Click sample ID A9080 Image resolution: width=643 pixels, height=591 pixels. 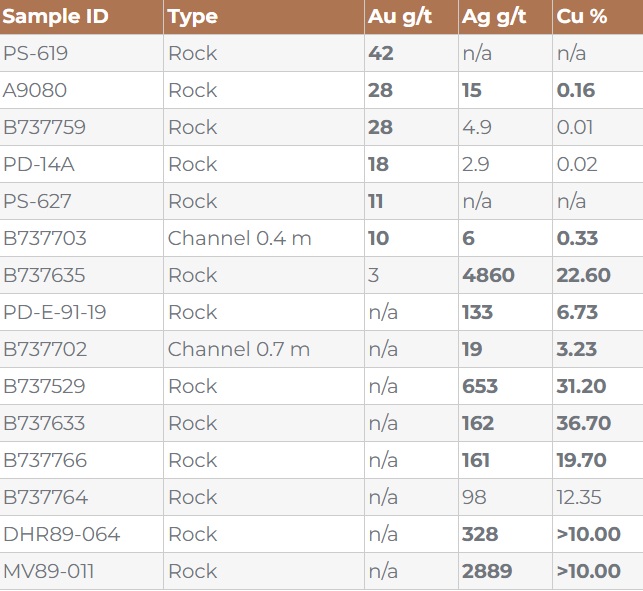35,91
